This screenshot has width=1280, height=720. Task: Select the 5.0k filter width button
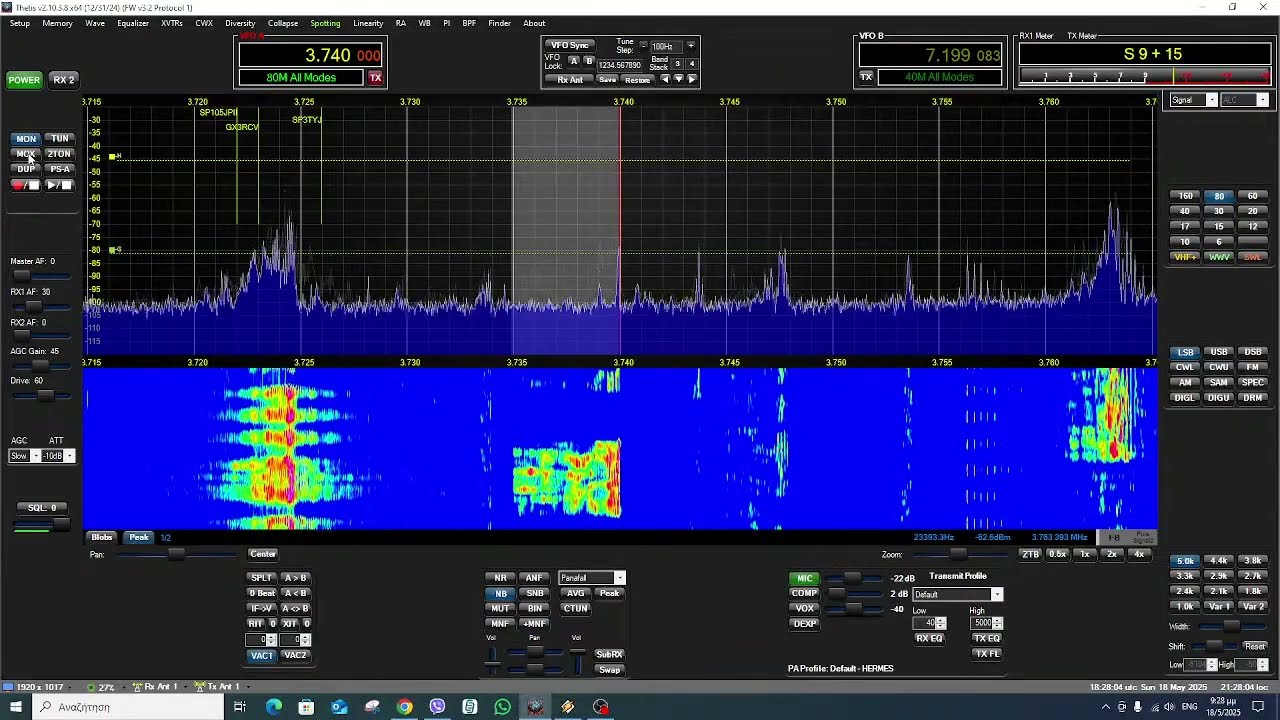[x=1185, y=561]
